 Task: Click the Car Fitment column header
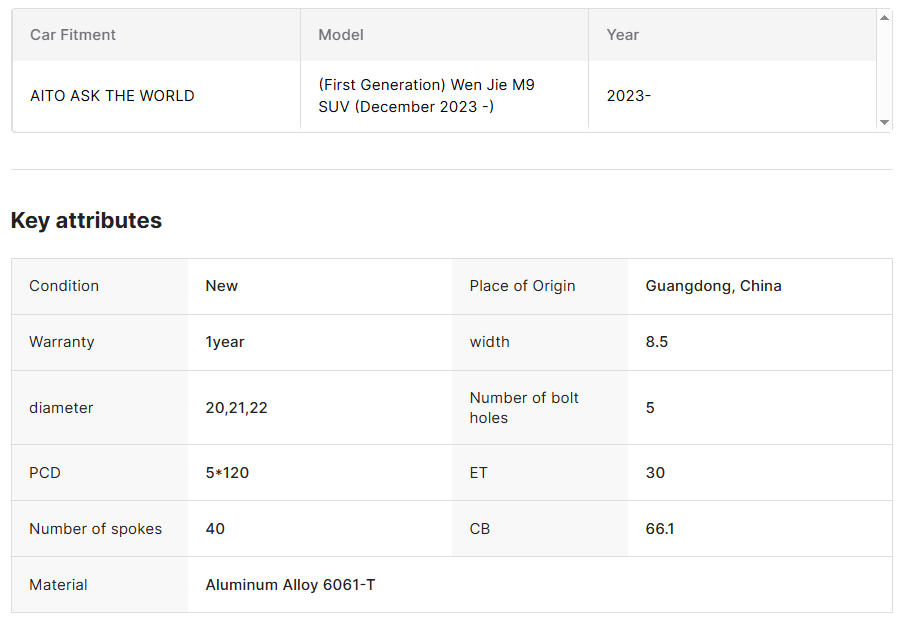(73, 35)
